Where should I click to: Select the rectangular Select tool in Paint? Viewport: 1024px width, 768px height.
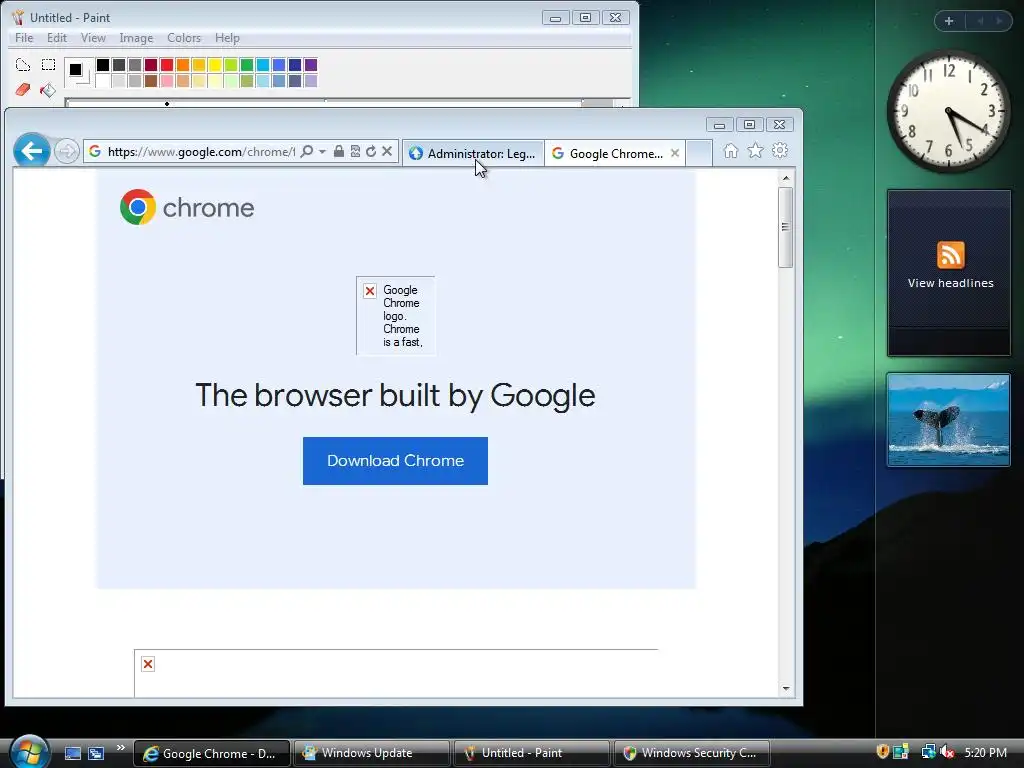pos(48,65)
